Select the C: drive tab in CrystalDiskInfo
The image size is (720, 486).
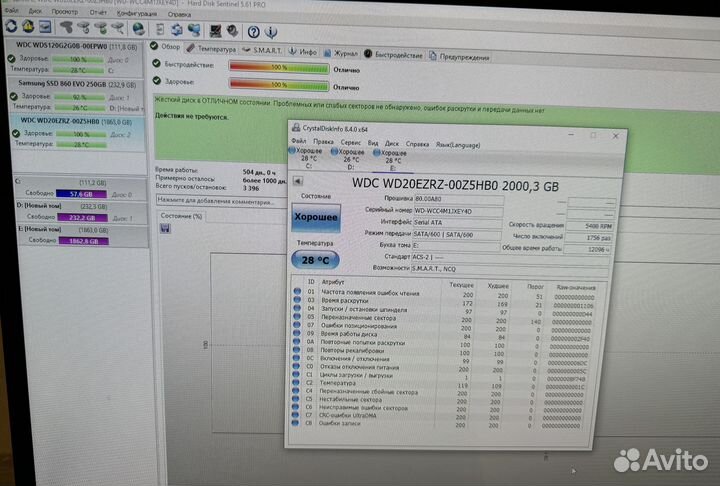click(x=308, y=158)
